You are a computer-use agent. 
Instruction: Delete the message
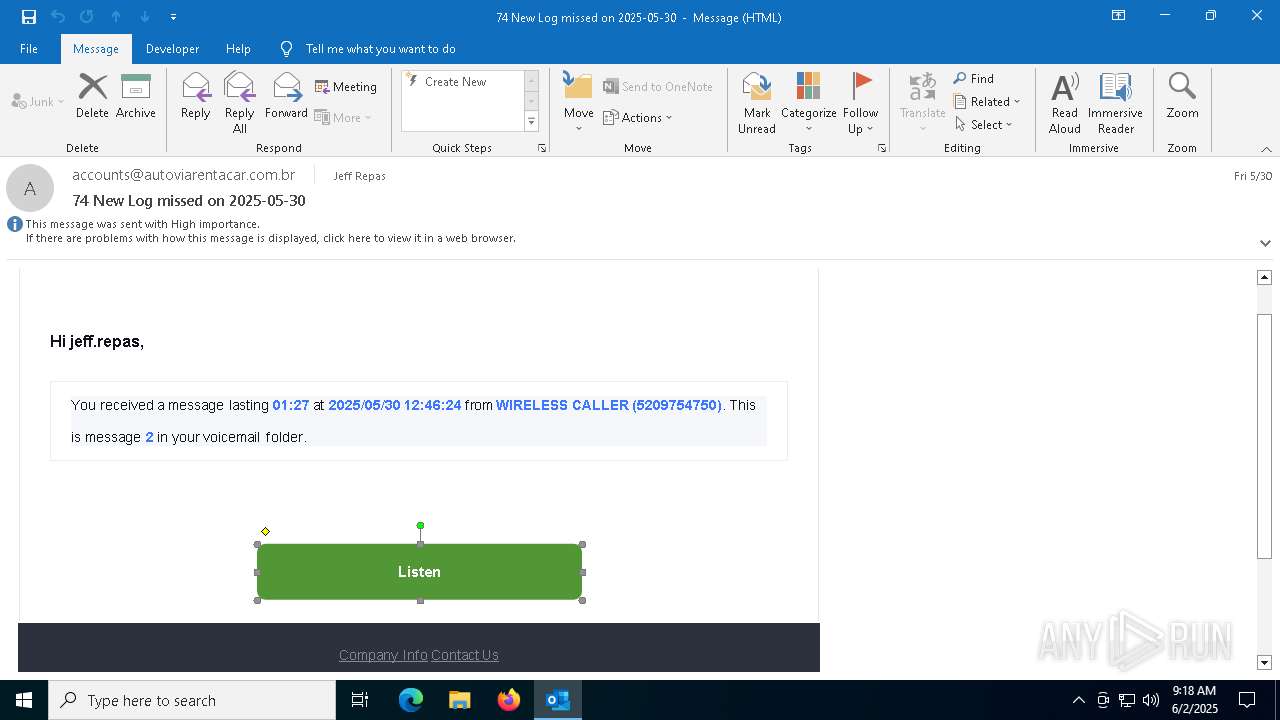92,96
